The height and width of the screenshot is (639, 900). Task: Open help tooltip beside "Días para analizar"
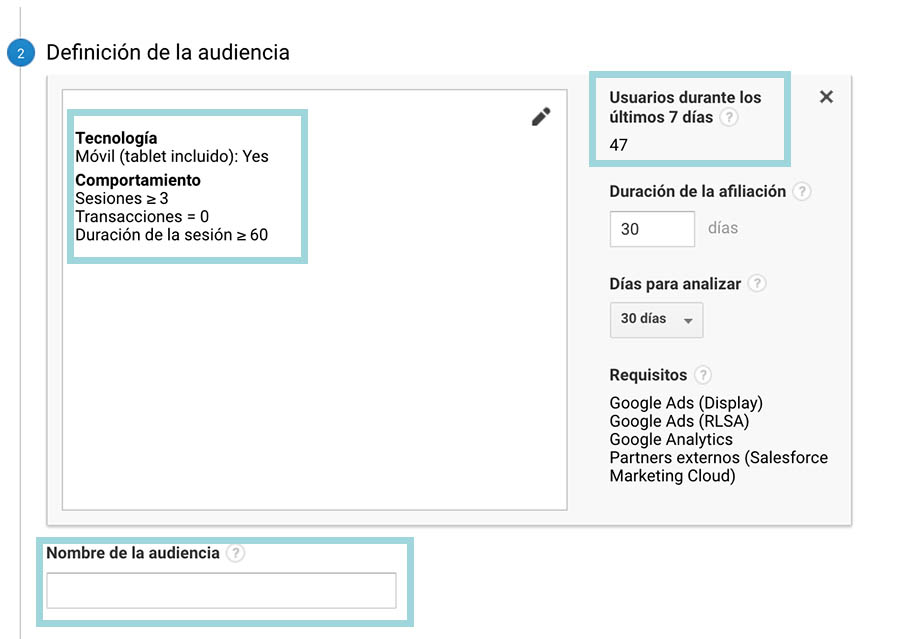pos(757,283)
